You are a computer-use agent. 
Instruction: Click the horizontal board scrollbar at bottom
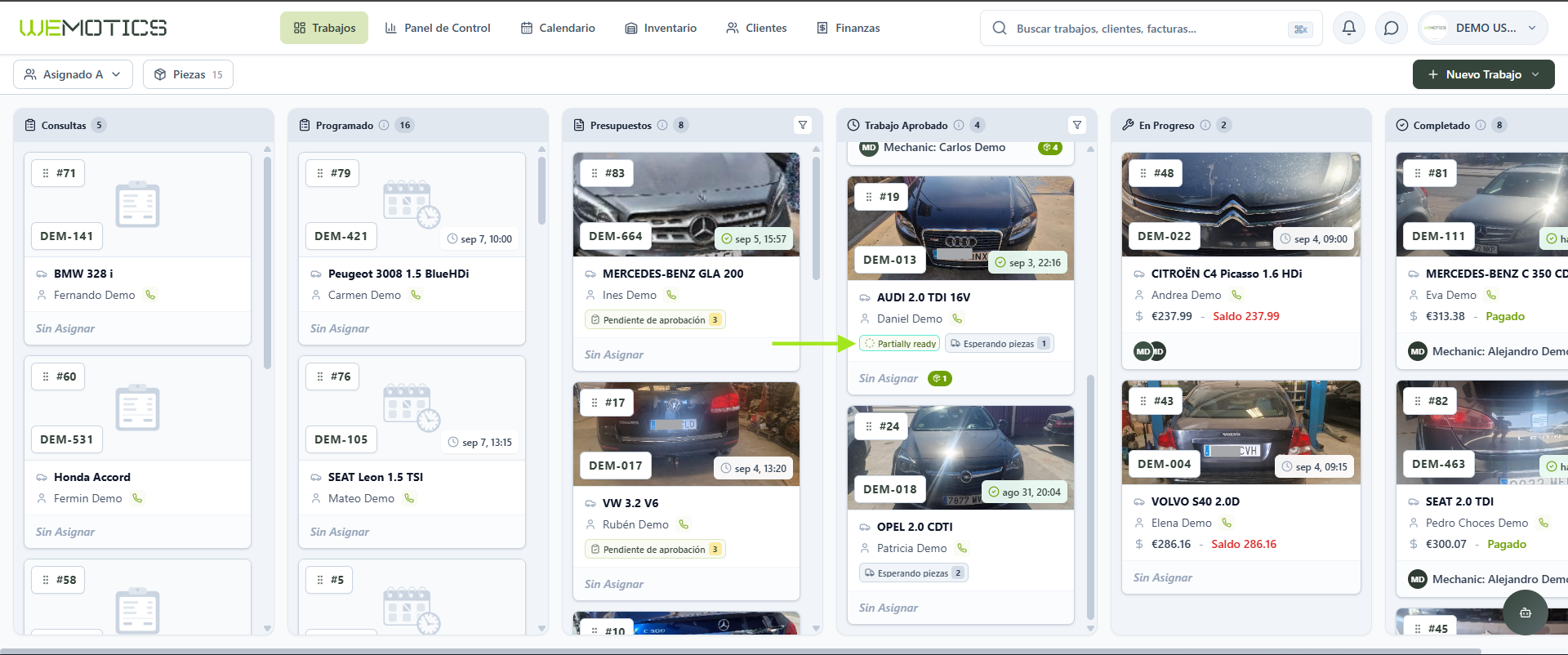click(x=740, y=651)
